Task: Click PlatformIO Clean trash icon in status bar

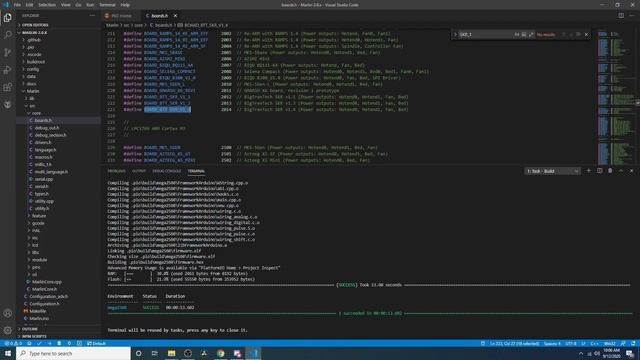Action: point(59,343)
